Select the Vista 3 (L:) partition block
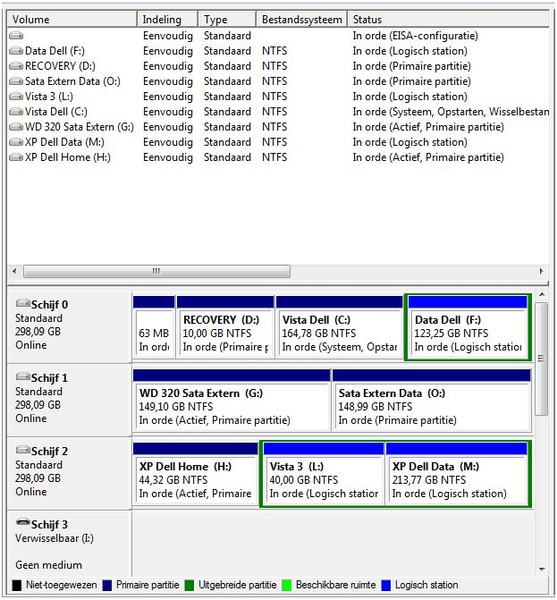 click(323, 474)
